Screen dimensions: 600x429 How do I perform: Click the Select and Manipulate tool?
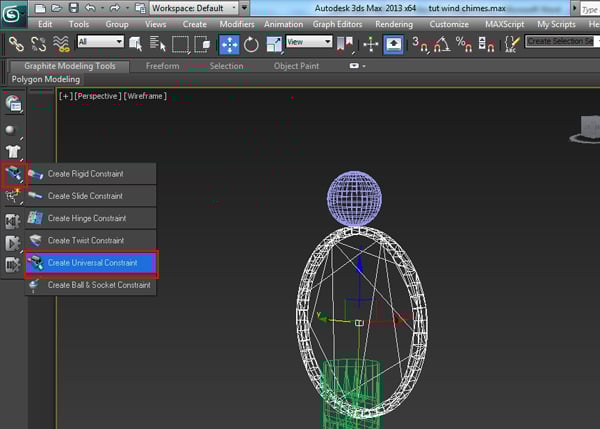[x=370, y=44]
